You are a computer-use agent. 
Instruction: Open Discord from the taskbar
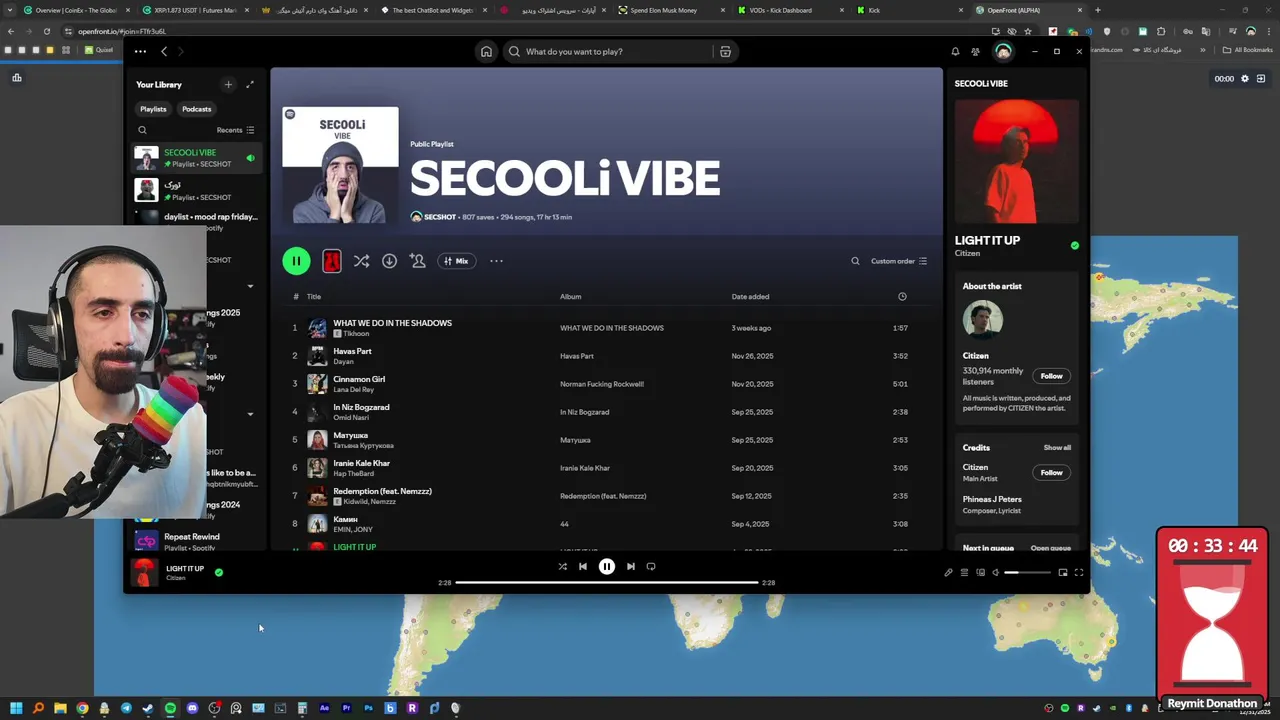coord(192,708)
